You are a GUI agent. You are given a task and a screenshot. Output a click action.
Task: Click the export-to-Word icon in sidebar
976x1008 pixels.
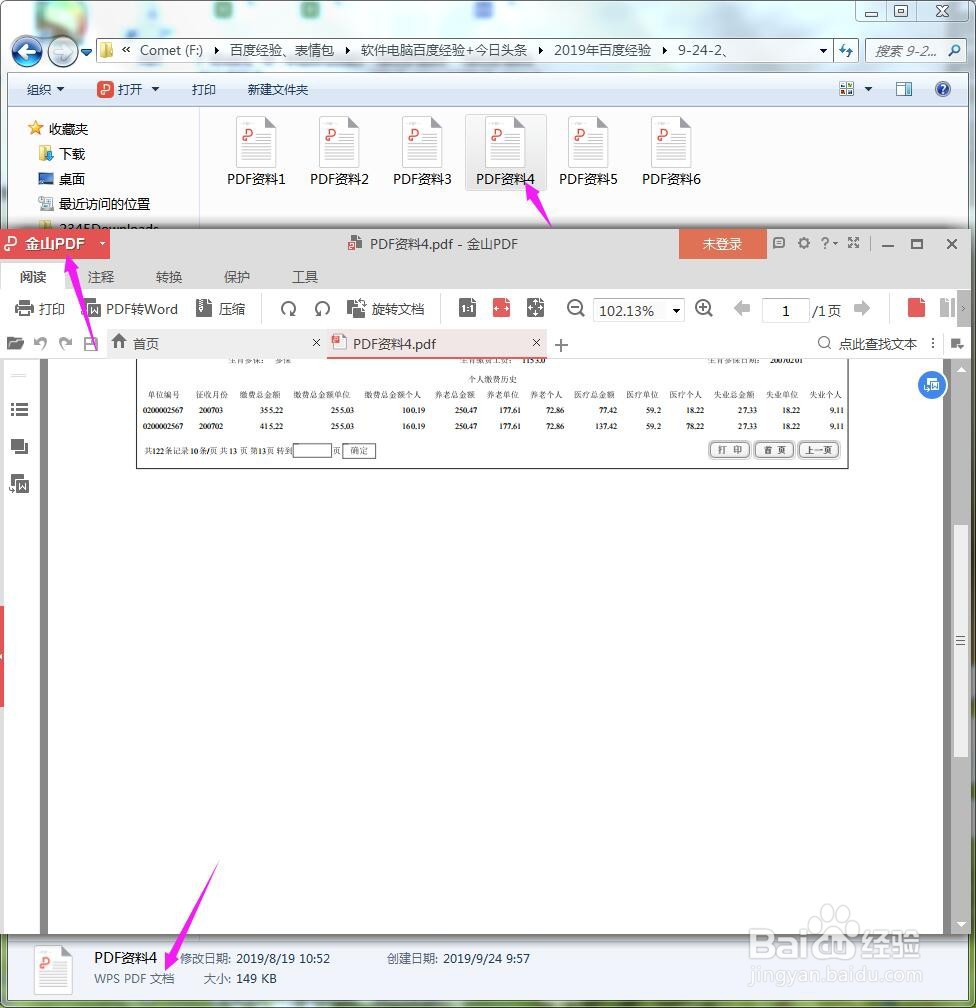click(20, 485)
